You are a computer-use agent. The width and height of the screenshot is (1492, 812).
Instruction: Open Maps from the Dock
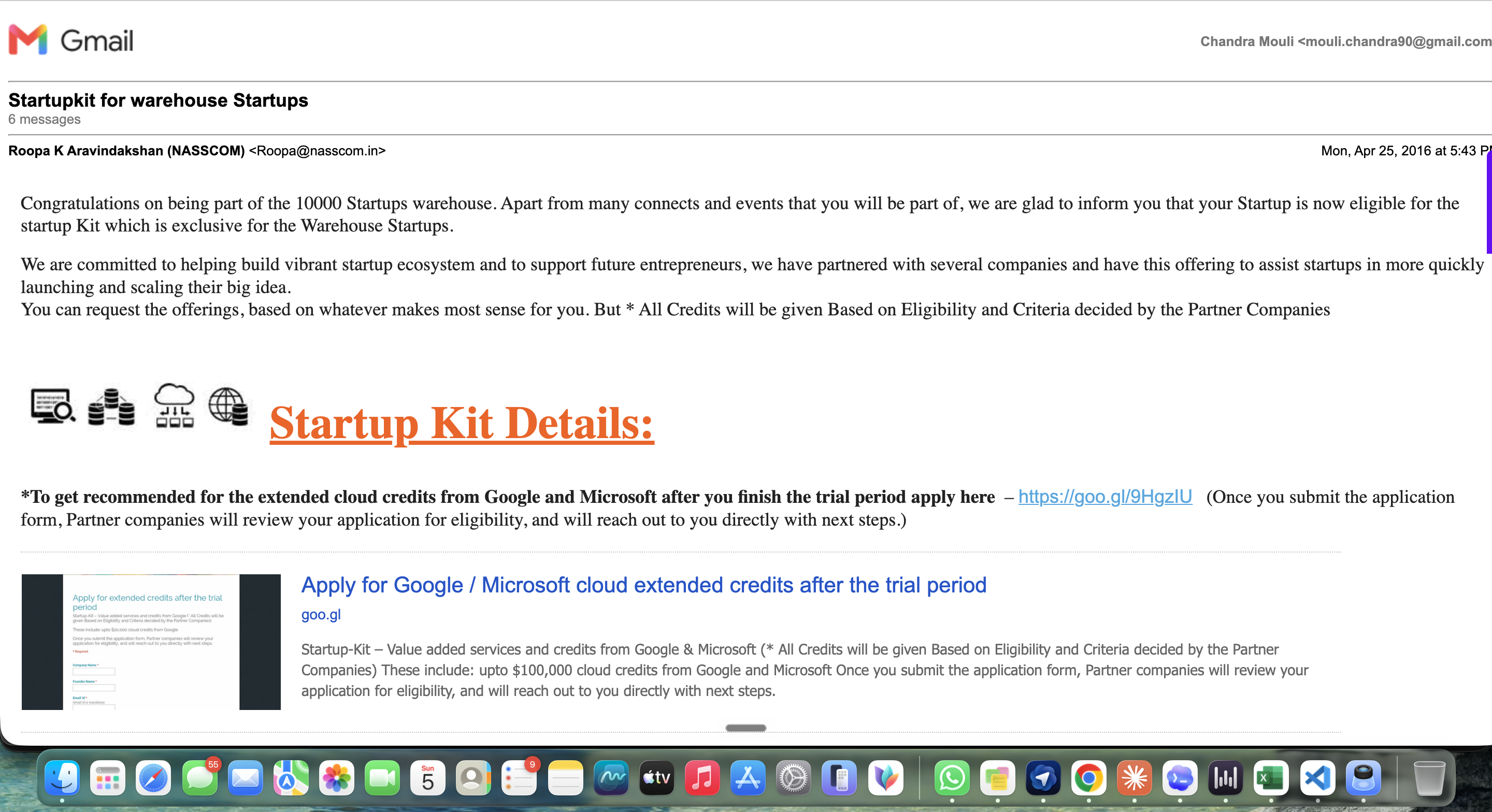[291, 778]
